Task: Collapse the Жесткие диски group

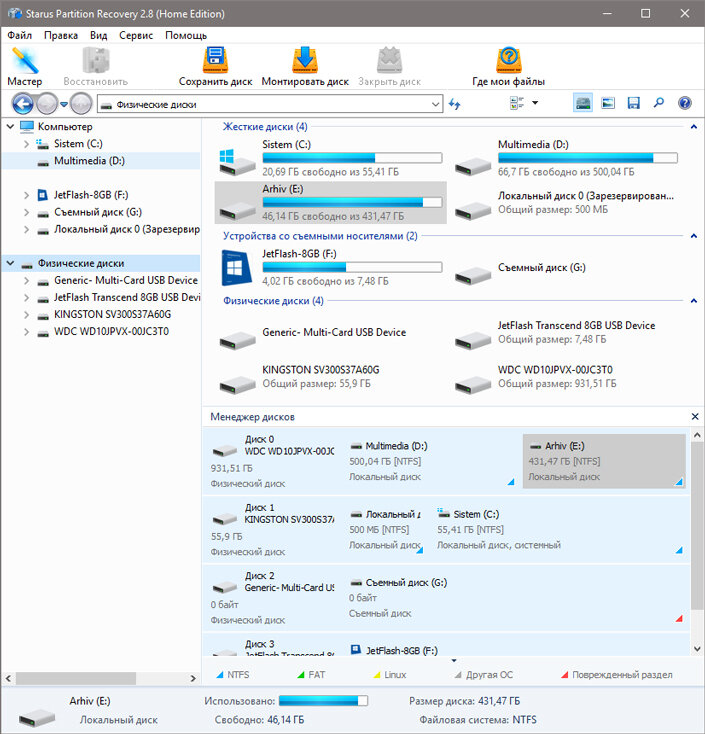Action: click(694, 127)
